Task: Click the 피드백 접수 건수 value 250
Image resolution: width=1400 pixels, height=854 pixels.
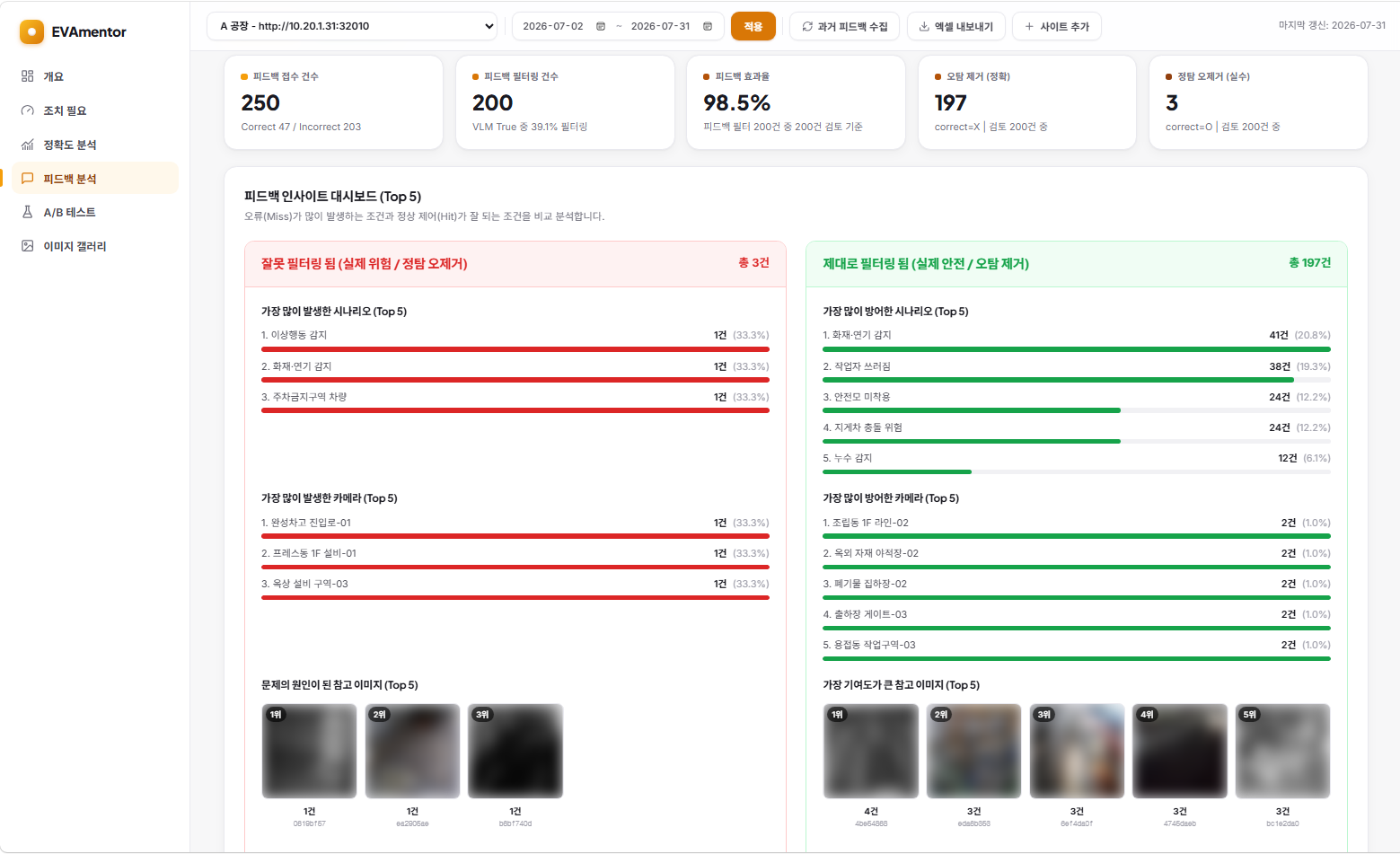Action: (260, 103)
